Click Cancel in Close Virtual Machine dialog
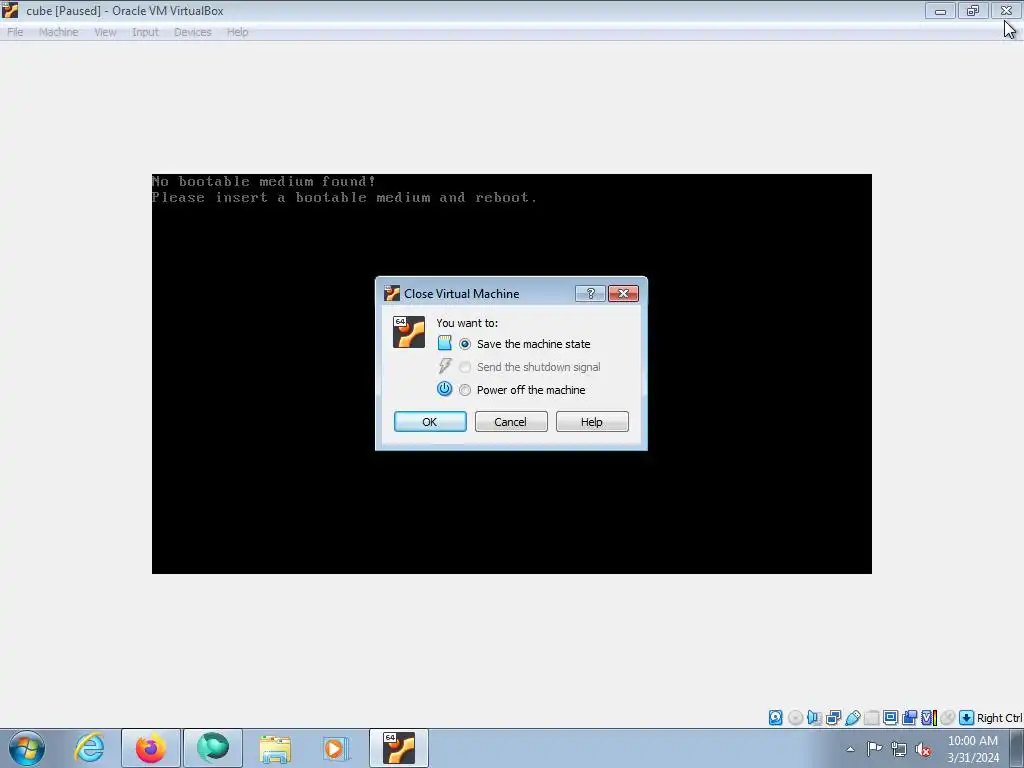1024x768 pixels. (511, 422)
